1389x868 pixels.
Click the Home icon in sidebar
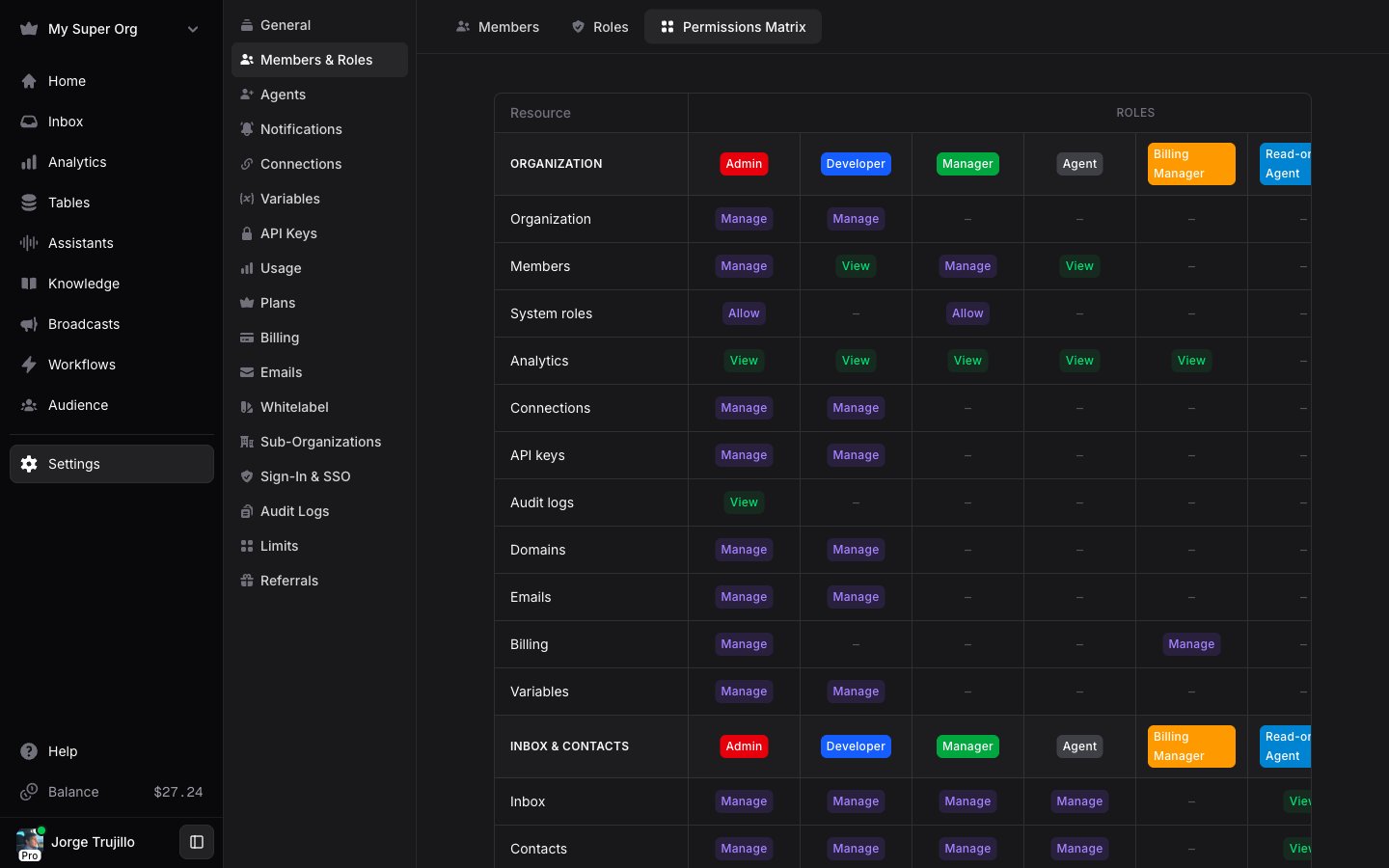click(x=29, y=81)
